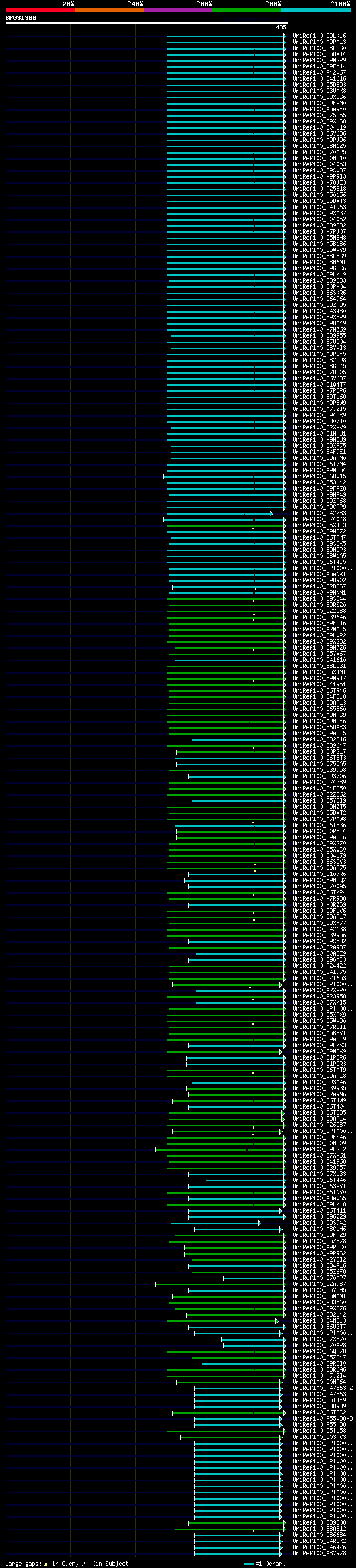Click hit label UniRef100_Q5DVT4

[x=319, y=55]
